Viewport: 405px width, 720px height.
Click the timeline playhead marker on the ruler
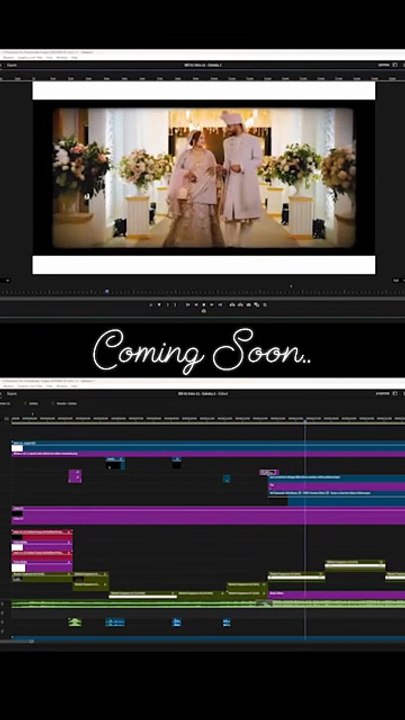(x=304, y=420)
